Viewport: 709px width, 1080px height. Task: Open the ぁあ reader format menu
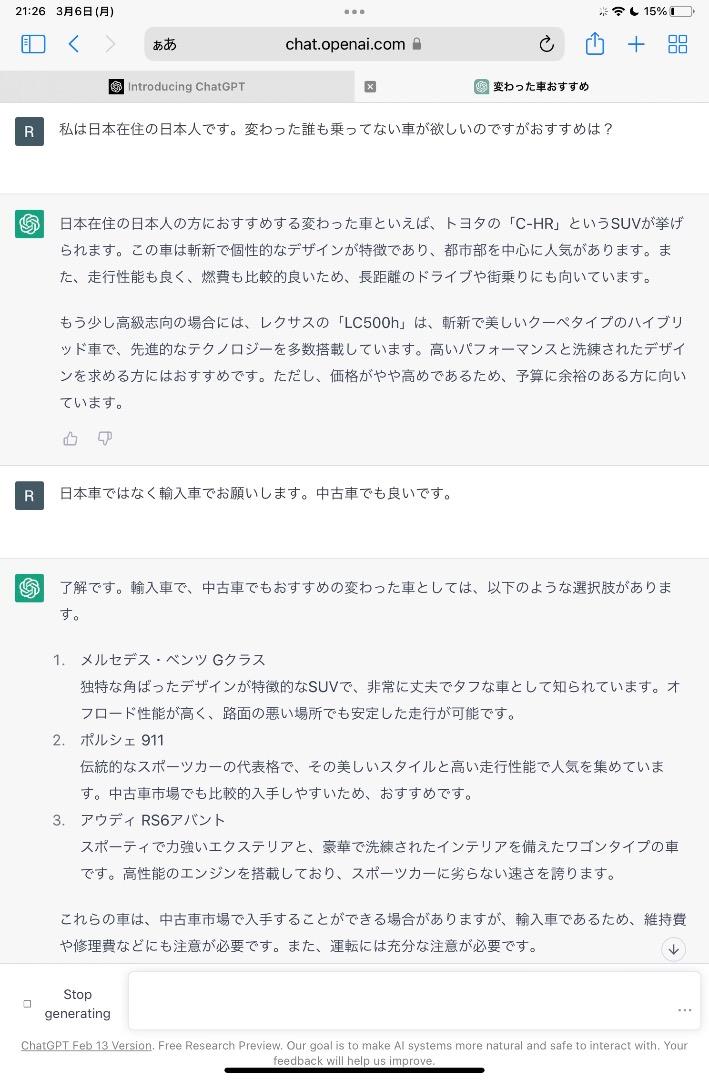pyautogui.click(x=165, y=45)
